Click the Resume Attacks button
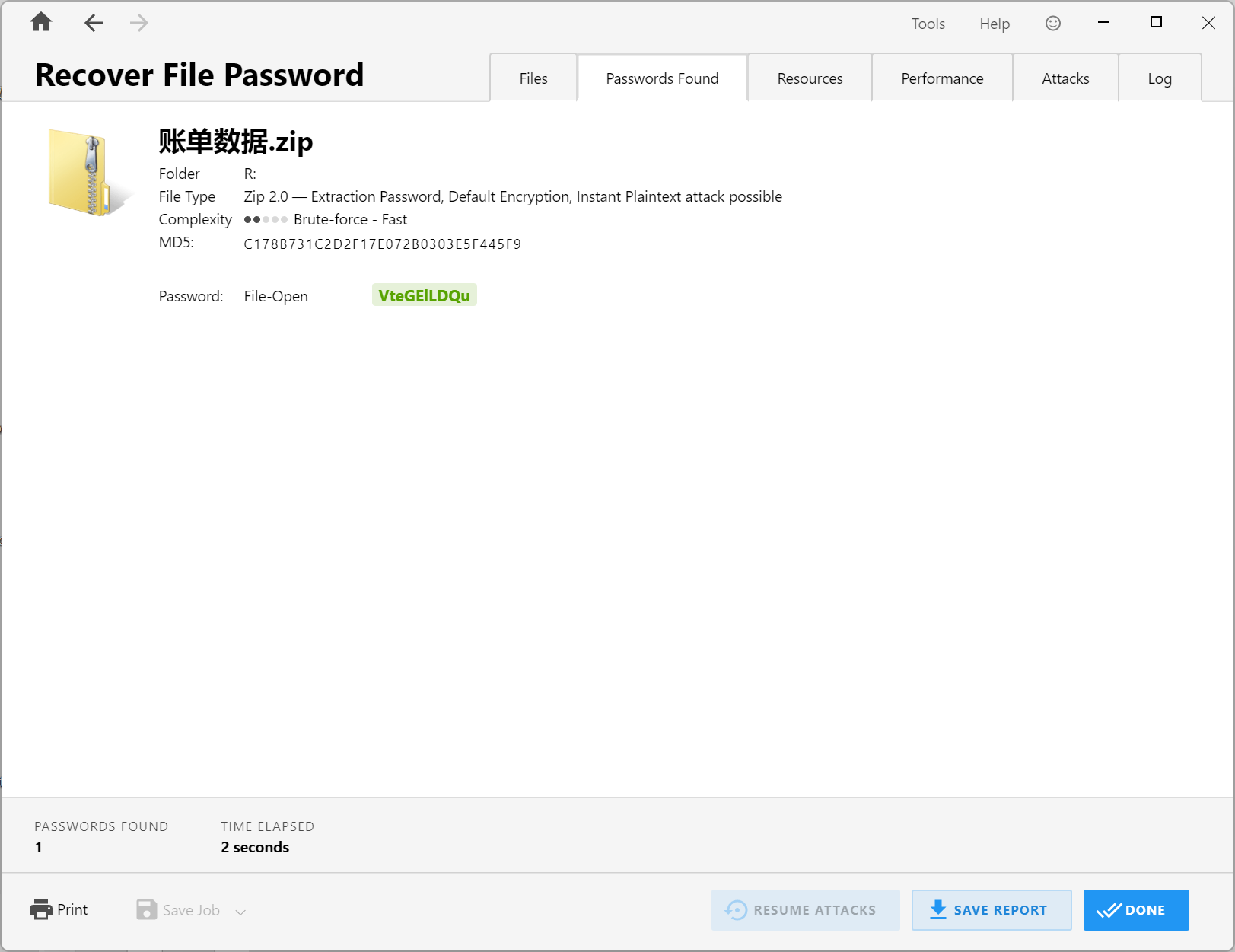This screenshot has width=1235, height=952. click(x=805, y=909)
